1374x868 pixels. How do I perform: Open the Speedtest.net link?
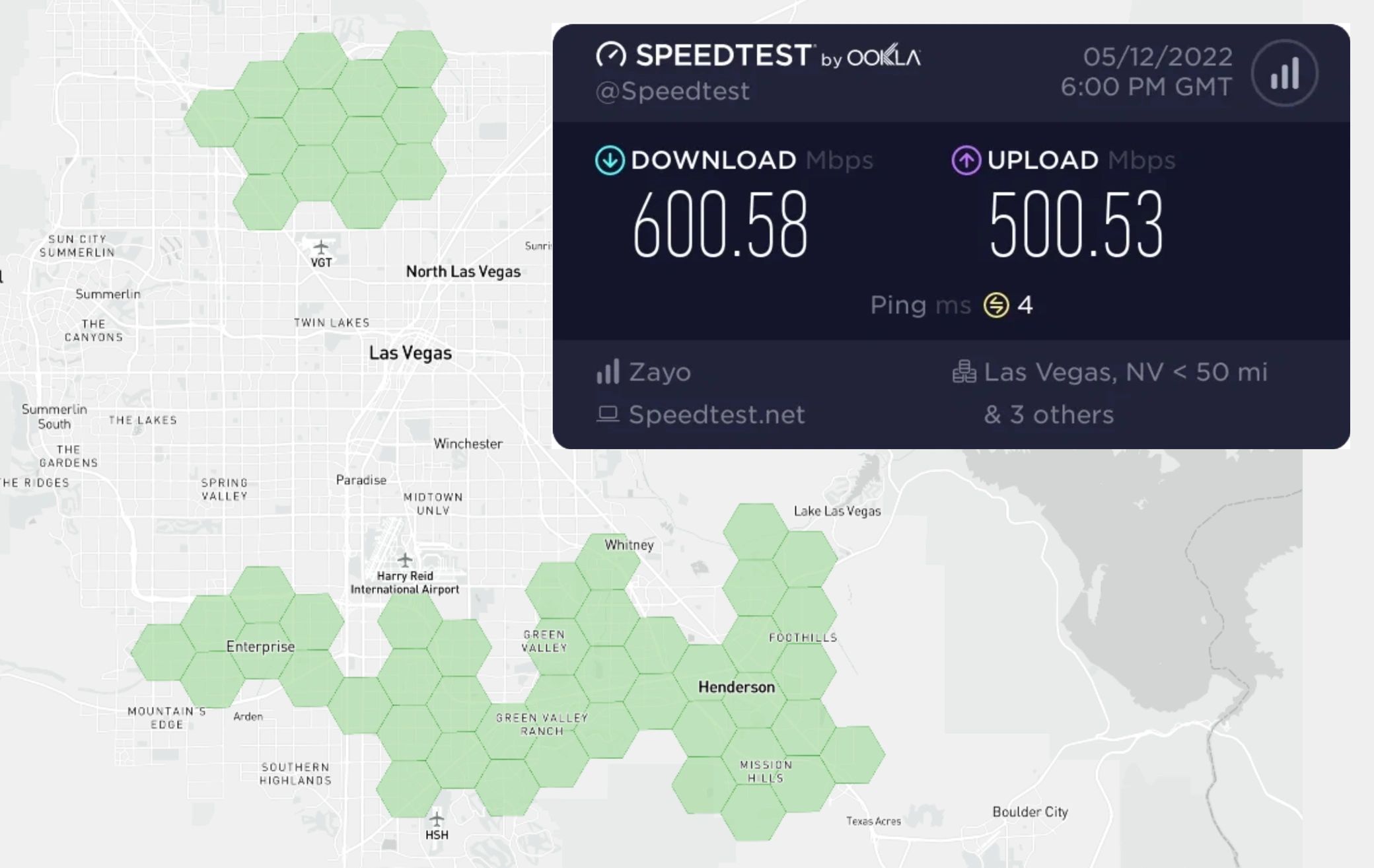[717, 415]
